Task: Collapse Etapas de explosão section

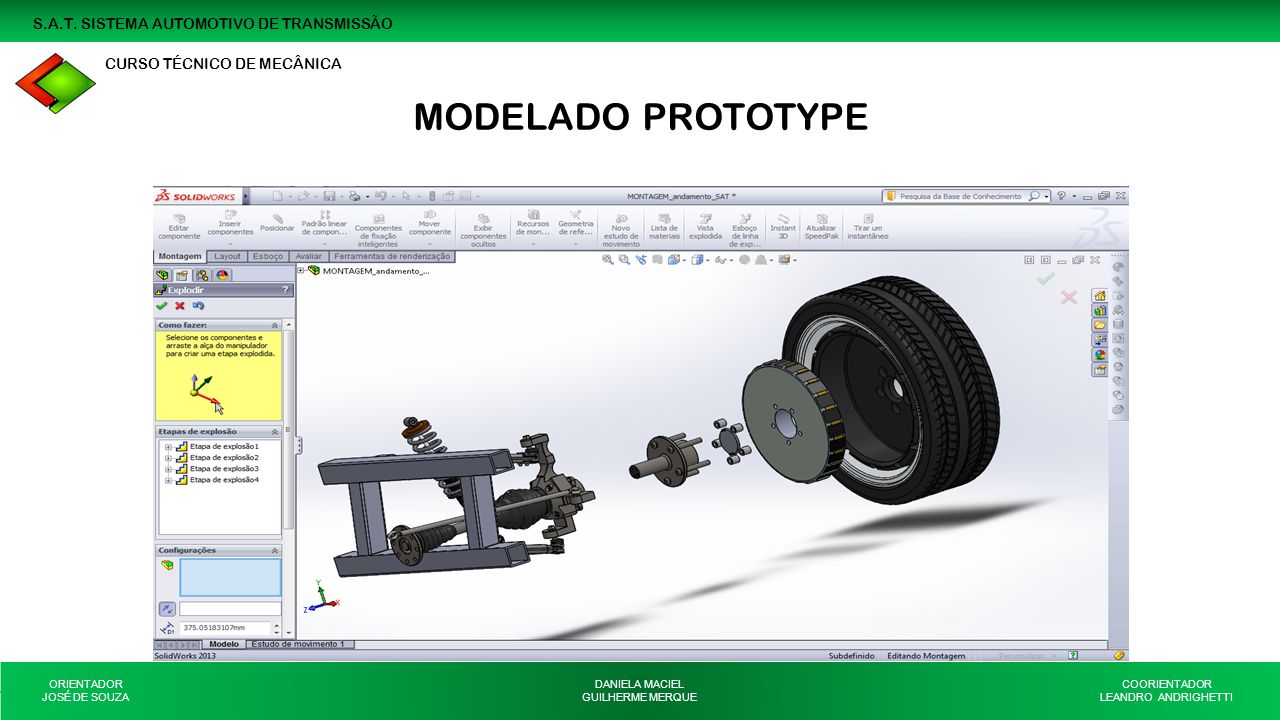Action: coord(275,432)
